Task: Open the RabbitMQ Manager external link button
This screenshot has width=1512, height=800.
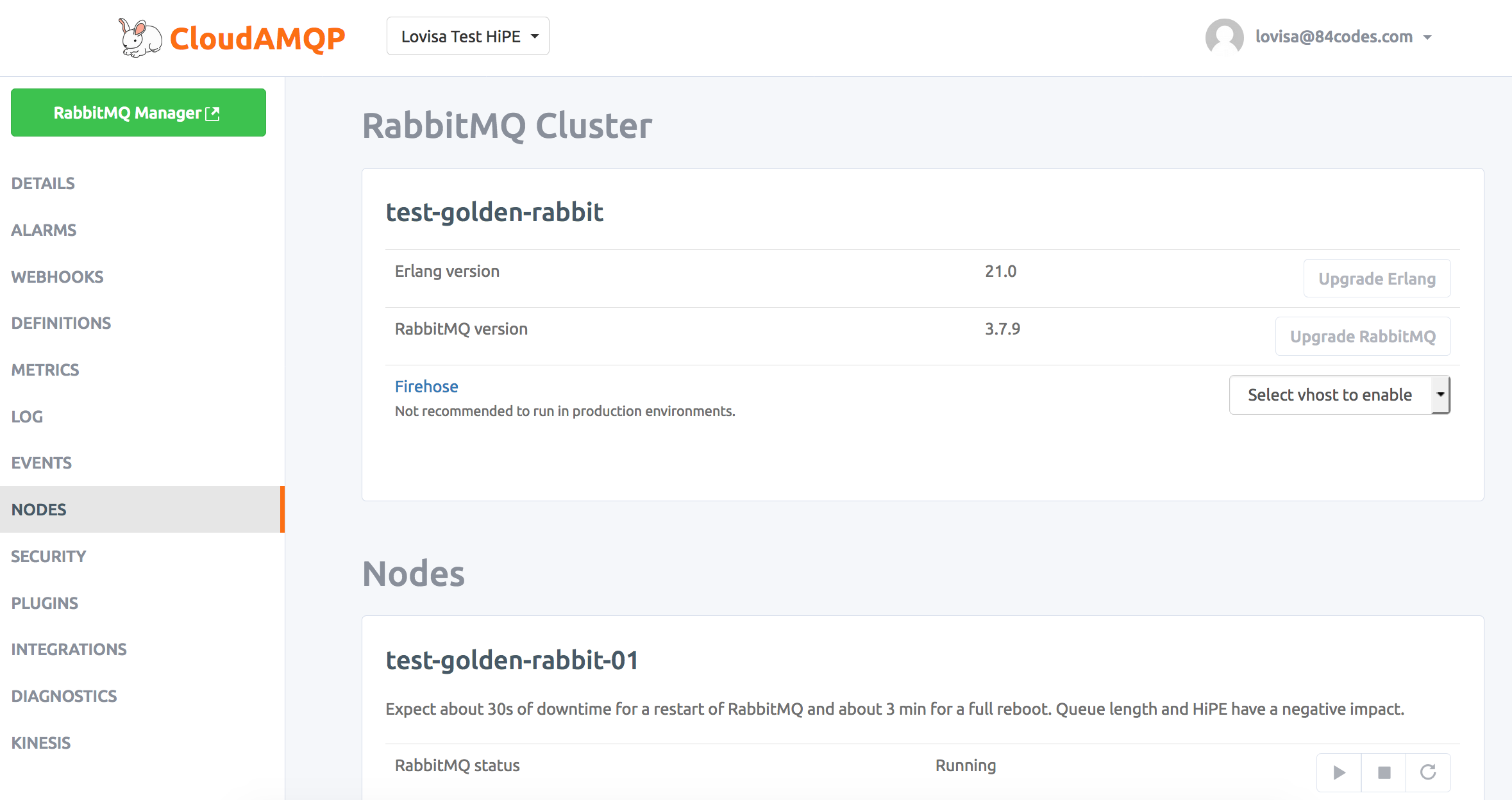Action: tap(139, 113)
